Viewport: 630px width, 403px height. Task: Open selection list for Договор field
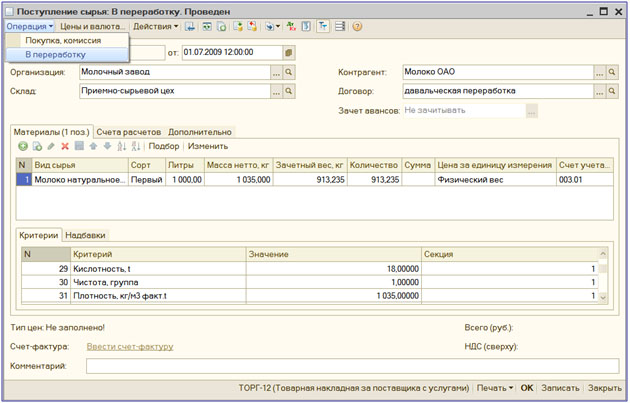click(x=599, y=91)
